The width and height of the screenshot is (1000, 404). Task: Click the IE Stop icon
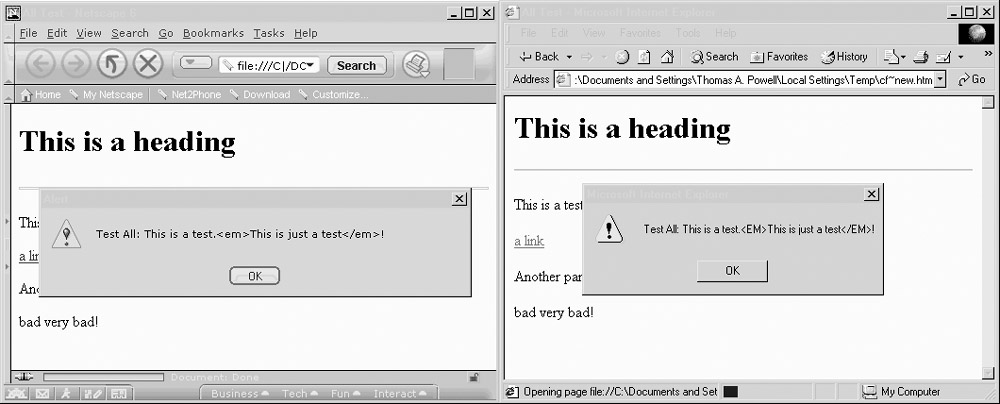pyautogui.click(x=622, y=57)
